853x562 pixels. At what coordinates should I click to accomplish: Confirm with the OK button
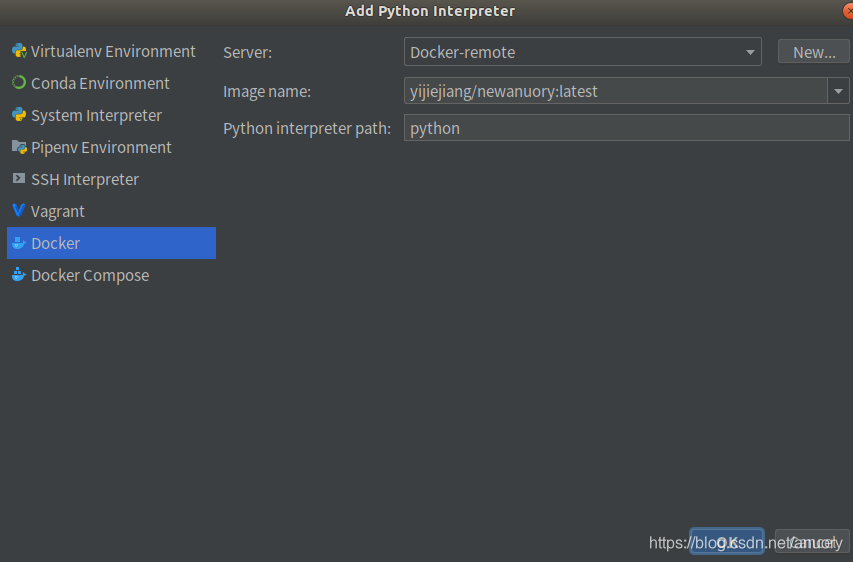point(727,542)
